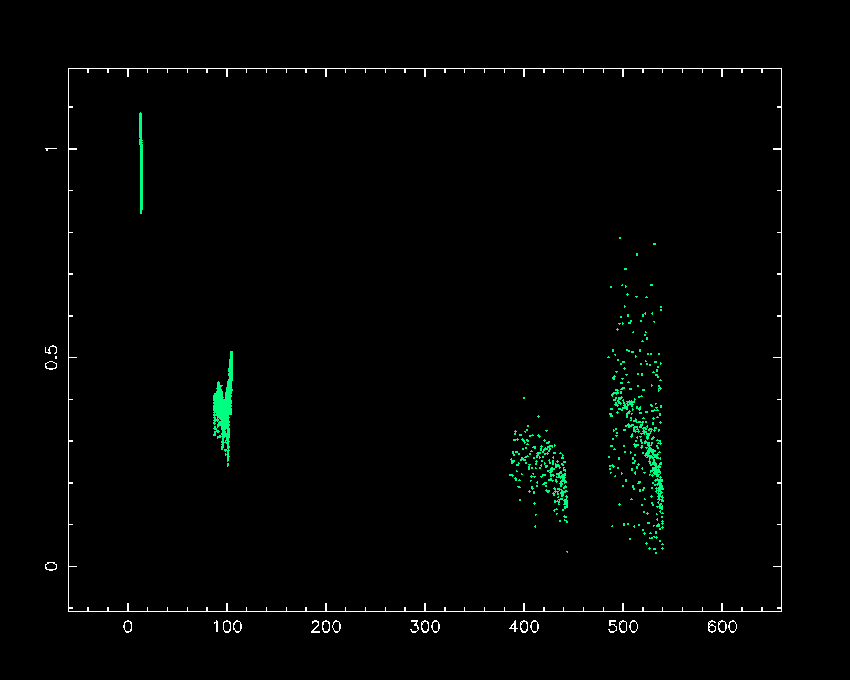
Task: Click the x-axis label 500
Action: pyautogui.click(x=623, y=627)
